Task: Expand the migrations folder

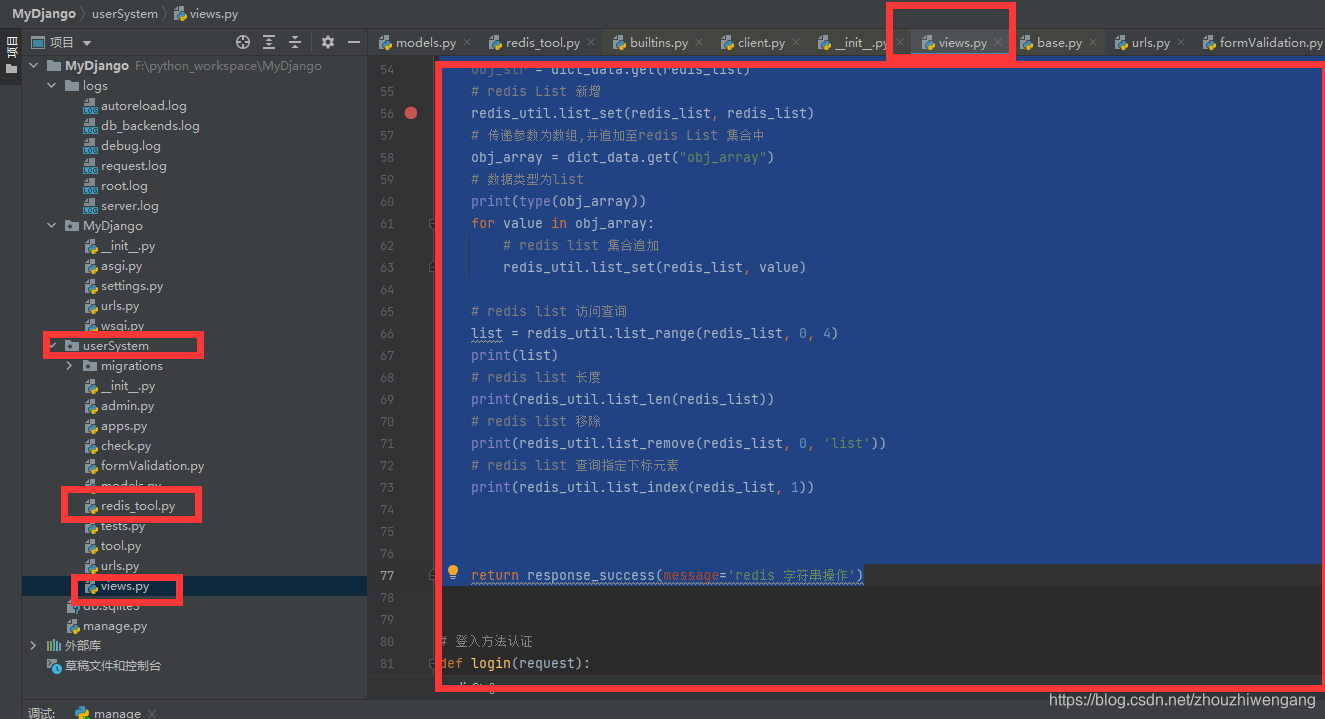Action: pos(68,365)
